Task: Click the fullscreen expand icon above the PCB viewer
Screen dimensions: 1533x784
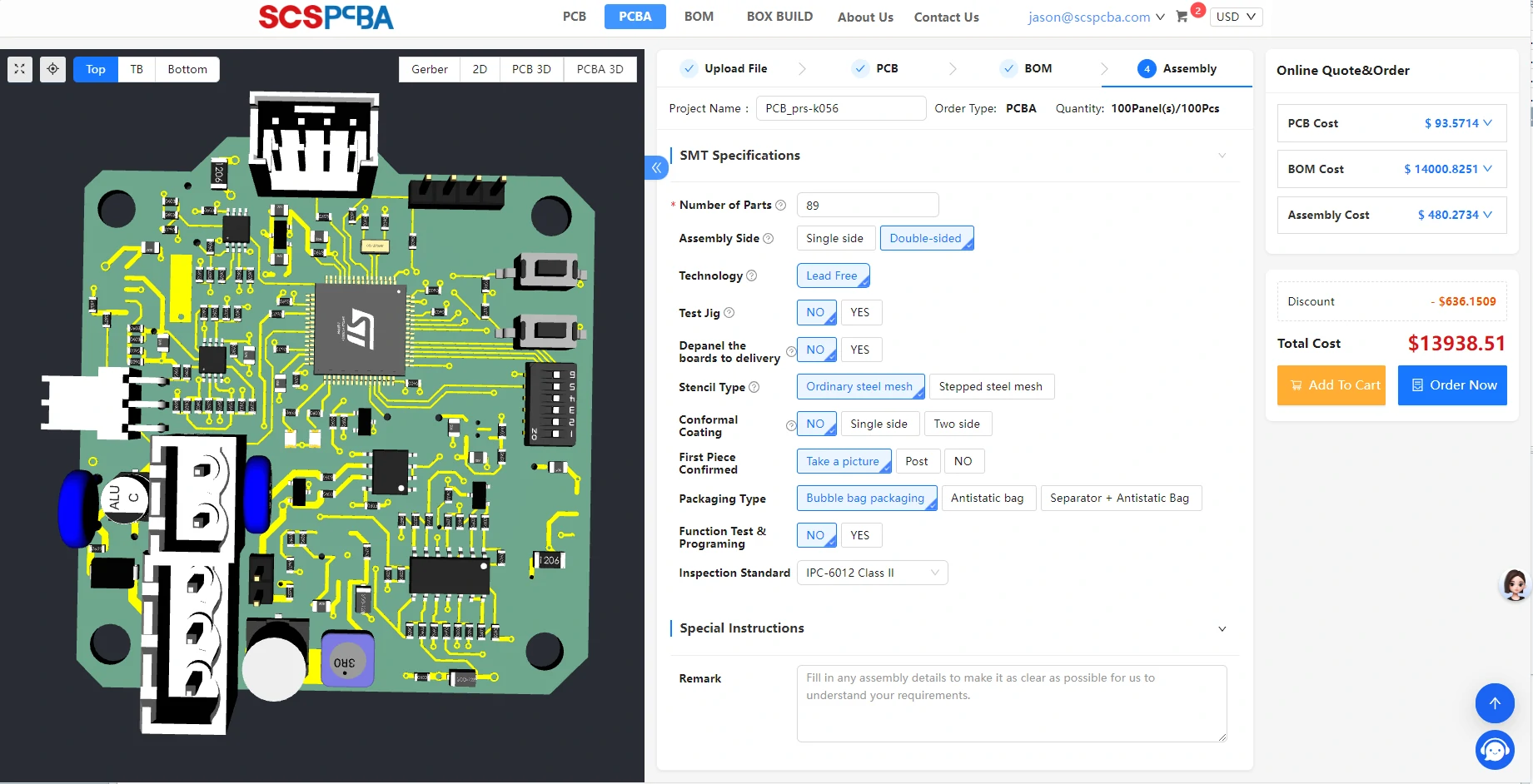Action: click(19, 69)
